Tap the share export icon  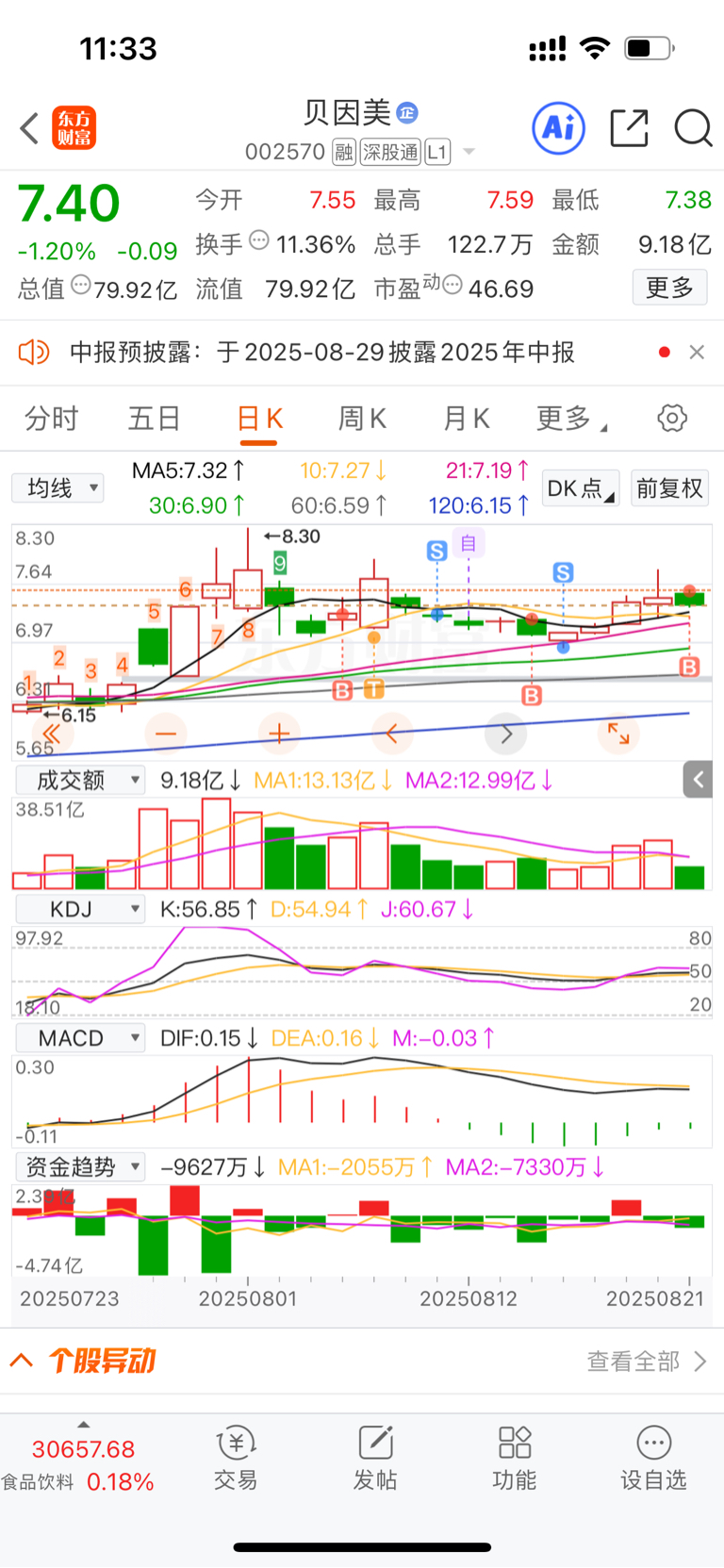coord(630,128)
